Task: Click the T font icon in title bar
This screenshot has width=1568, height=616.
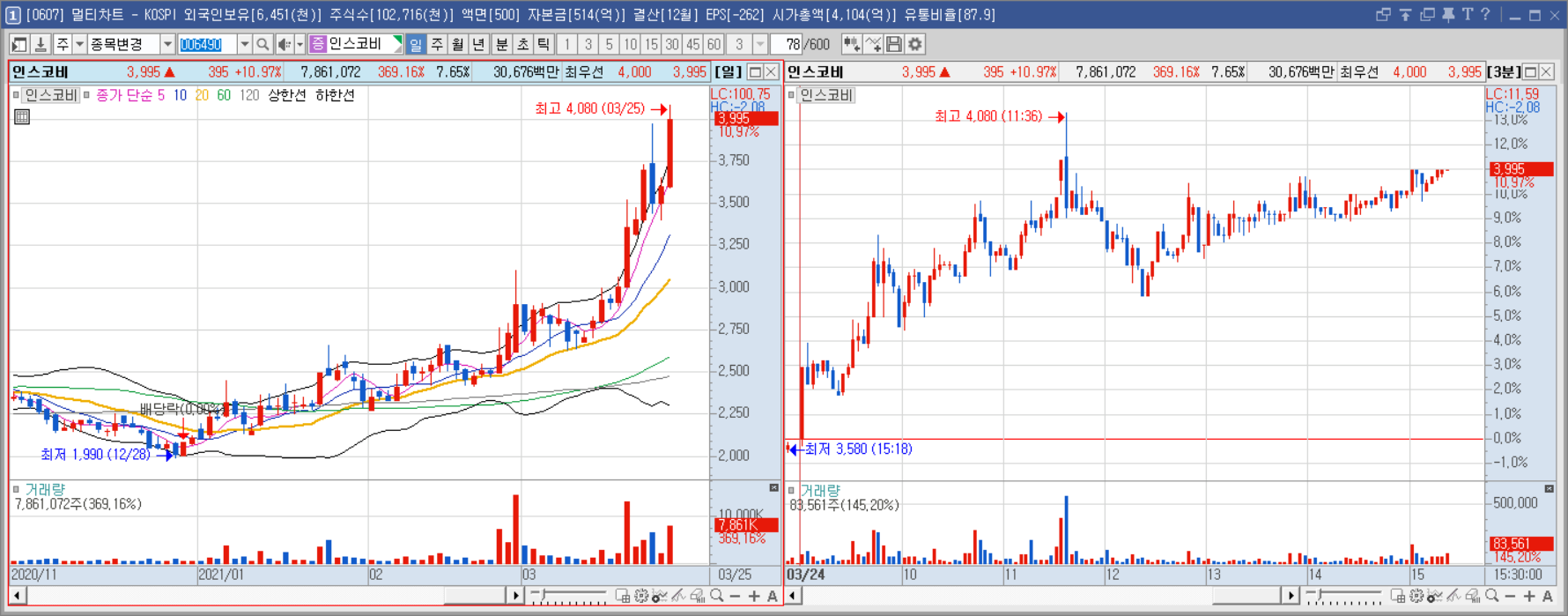Action: click(x=1467, y=14)
